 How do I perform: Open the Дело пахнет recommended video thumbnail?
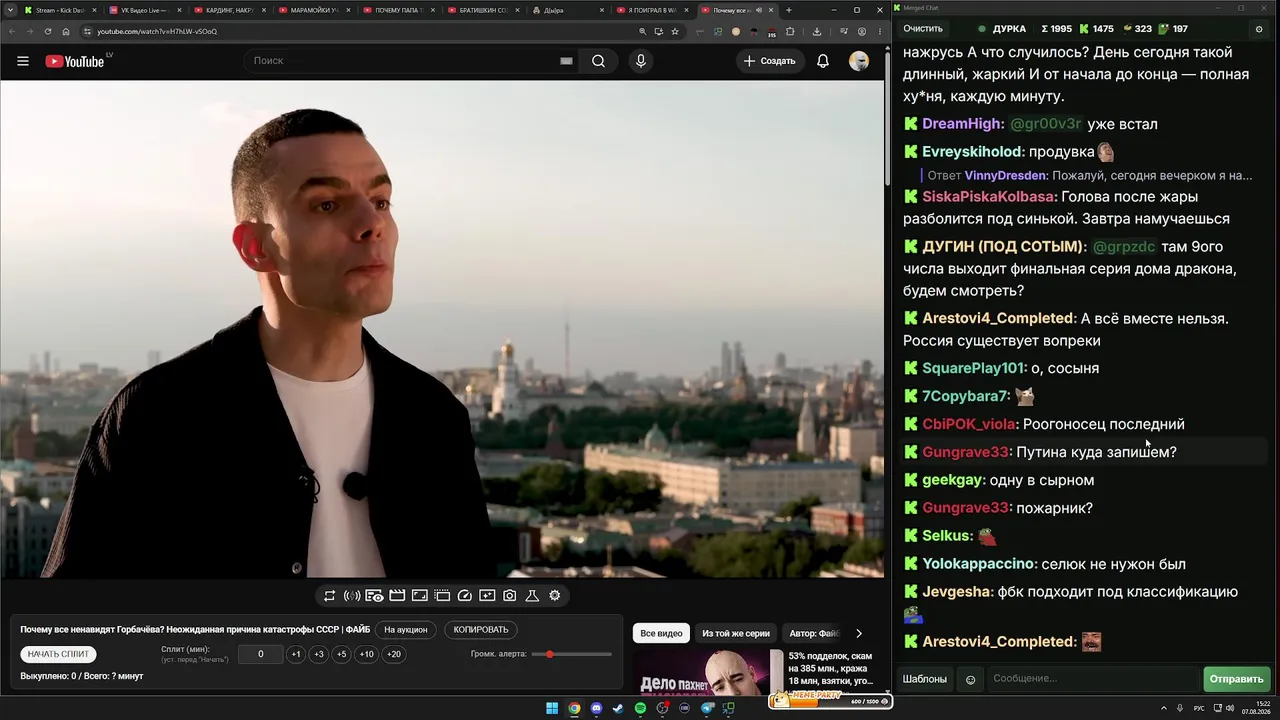point(708,672)
